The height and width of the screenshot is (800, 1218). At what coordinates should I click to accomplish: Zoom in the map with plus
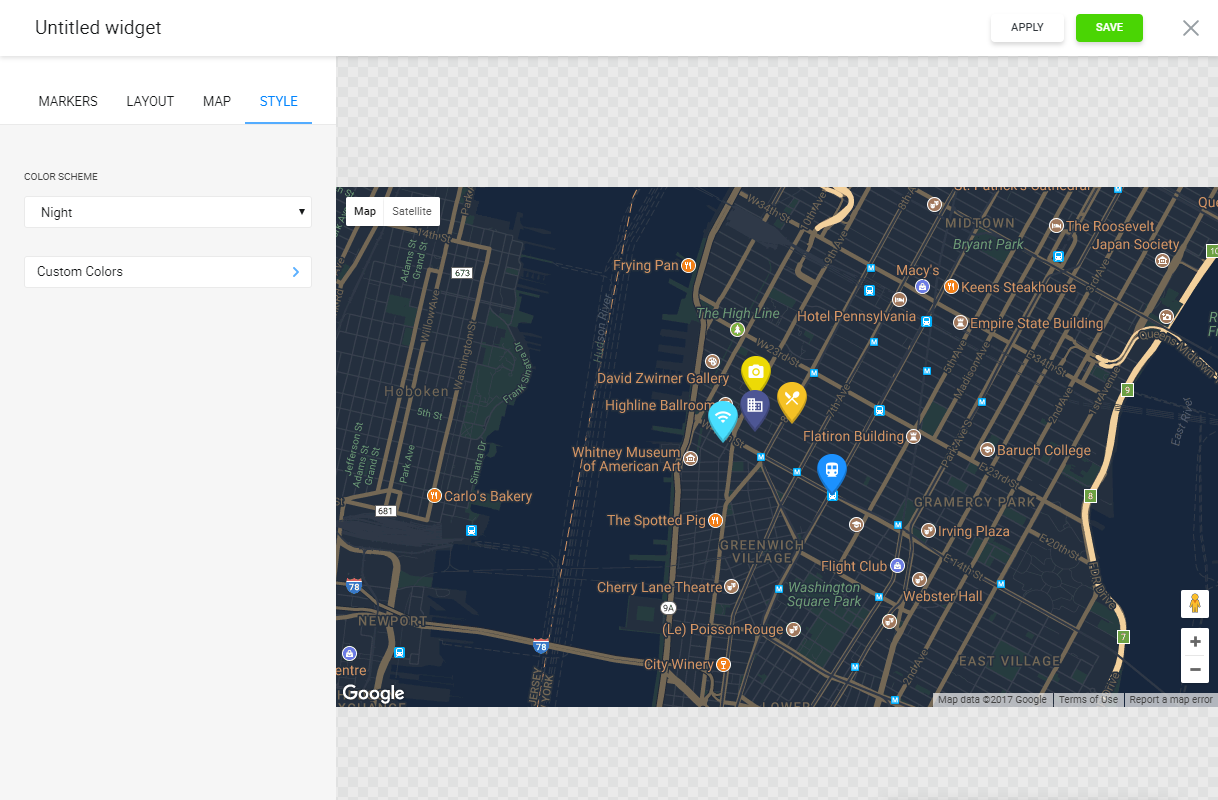(1195, 642)
